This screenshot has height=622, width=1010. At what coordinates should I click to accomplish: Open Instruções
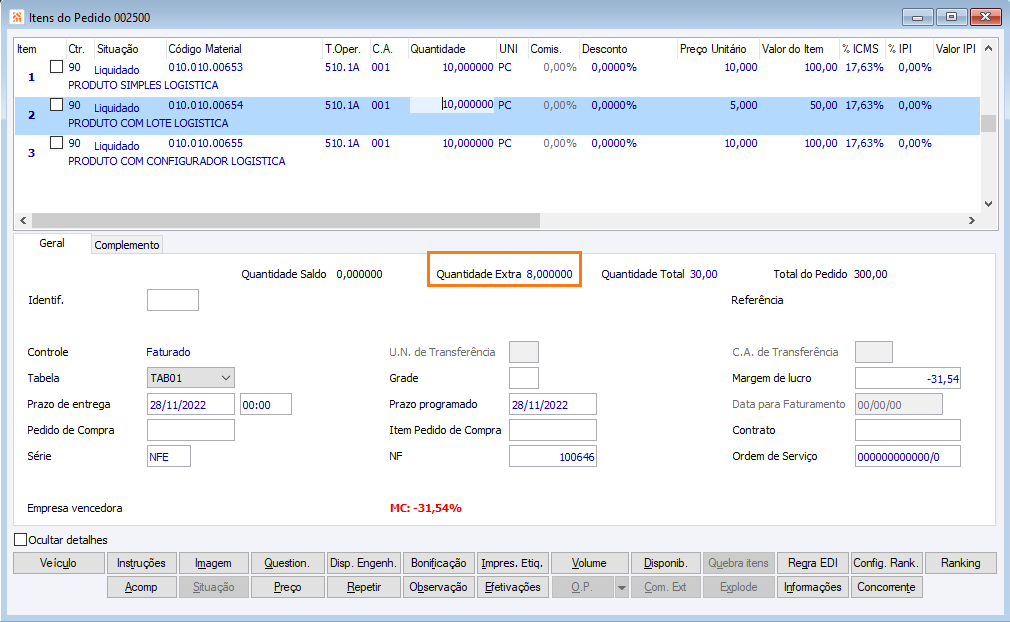pyautogui.click(x=141, y=563)
